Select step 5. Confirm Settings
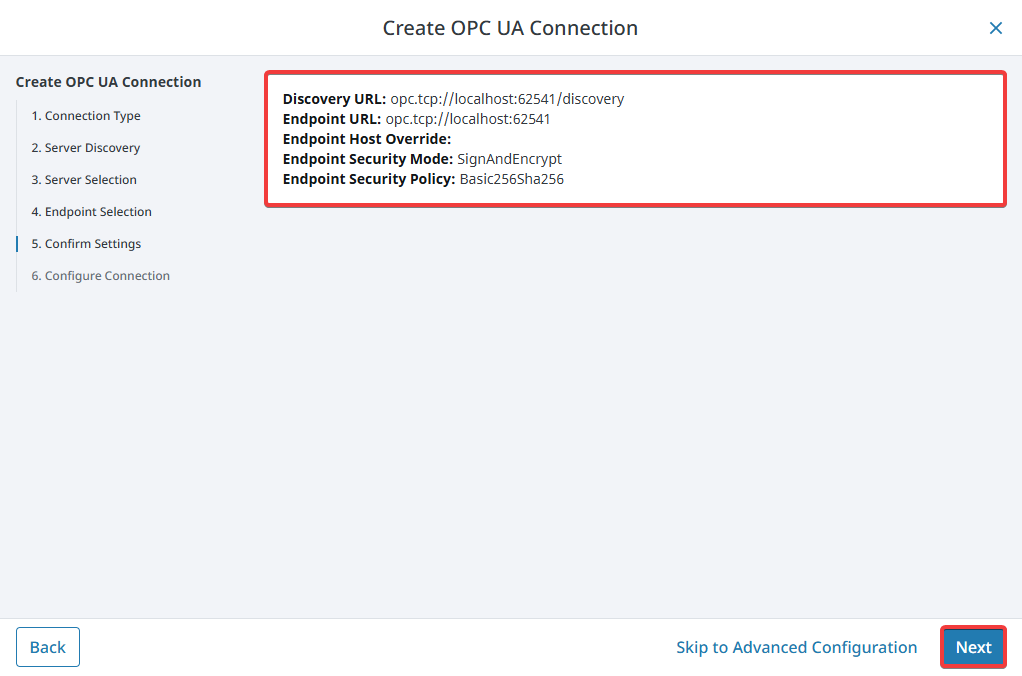The height and width of the screenshot is (676, 1022). coord(86,243)
